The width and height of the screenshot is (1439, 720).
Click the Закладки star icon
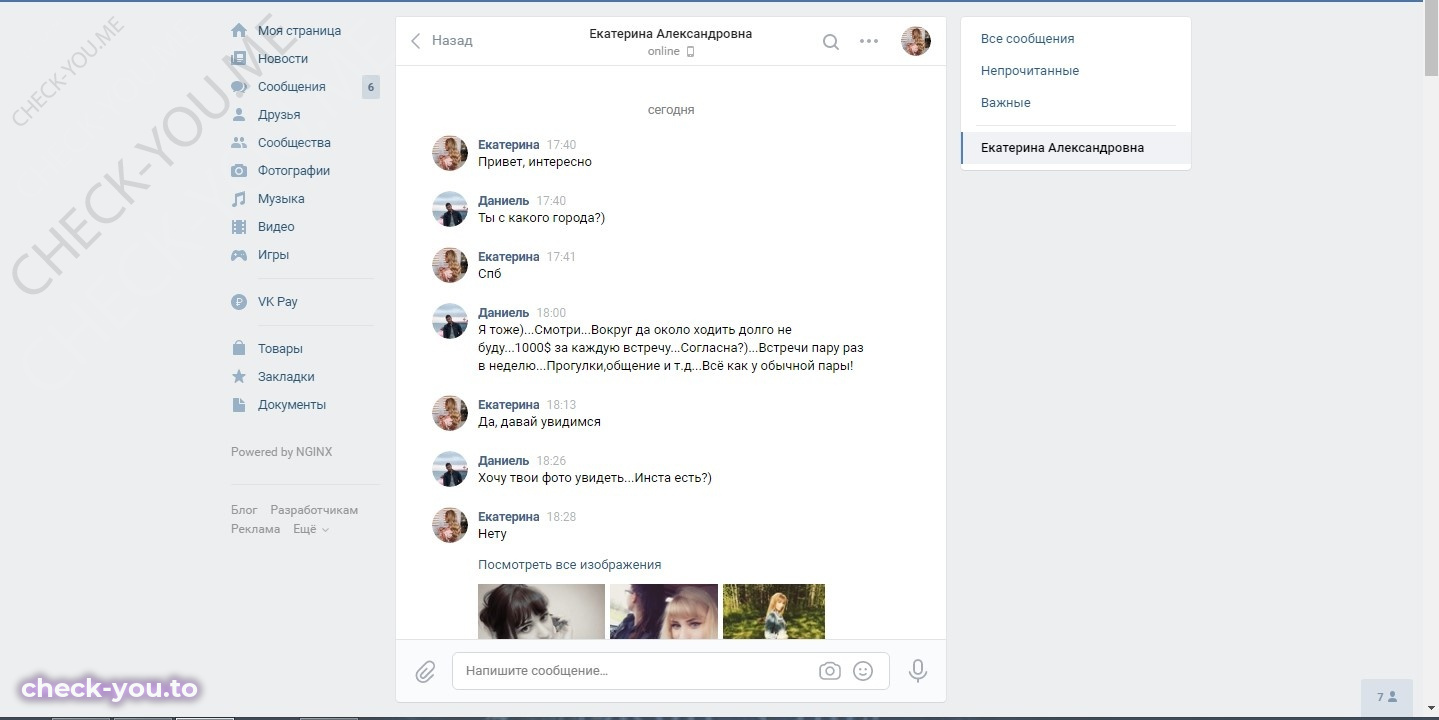pos(239,377)
